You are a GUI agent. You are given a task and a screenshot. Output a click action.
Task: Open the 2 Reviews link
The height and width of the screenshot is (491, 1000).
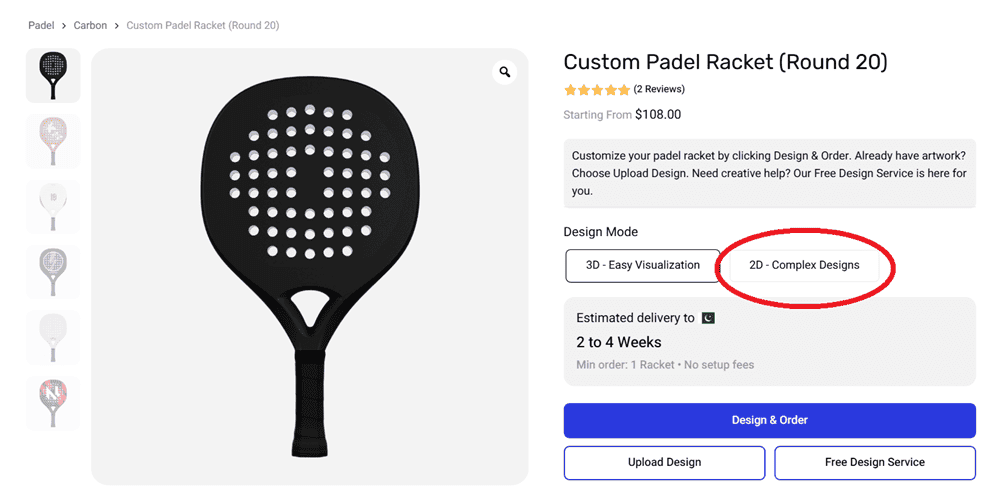pyautogui.click(x=659, y=90)
